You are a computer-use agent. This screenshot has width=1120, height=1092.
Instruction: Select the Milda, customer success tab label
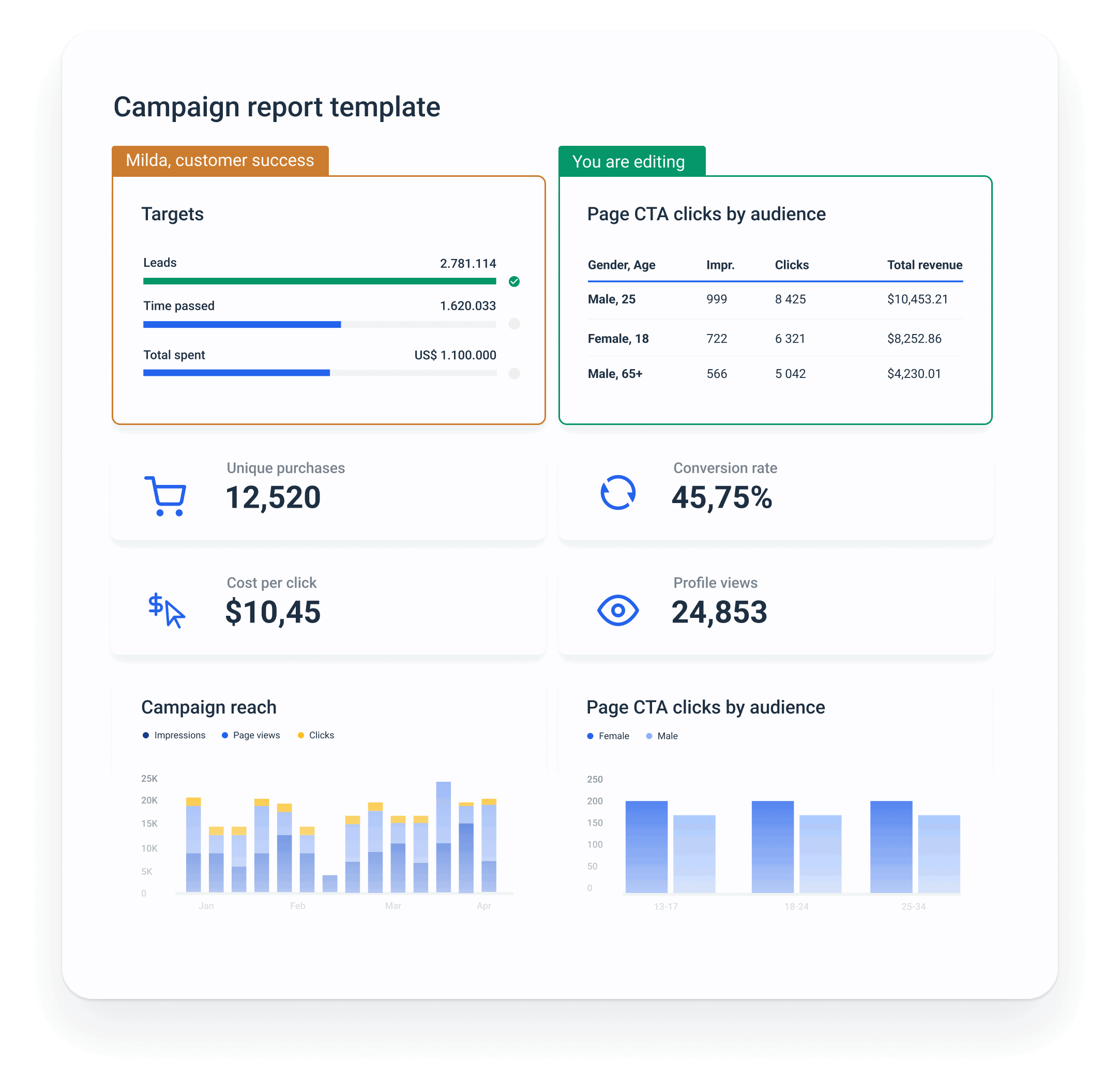[x=220, y=161]
